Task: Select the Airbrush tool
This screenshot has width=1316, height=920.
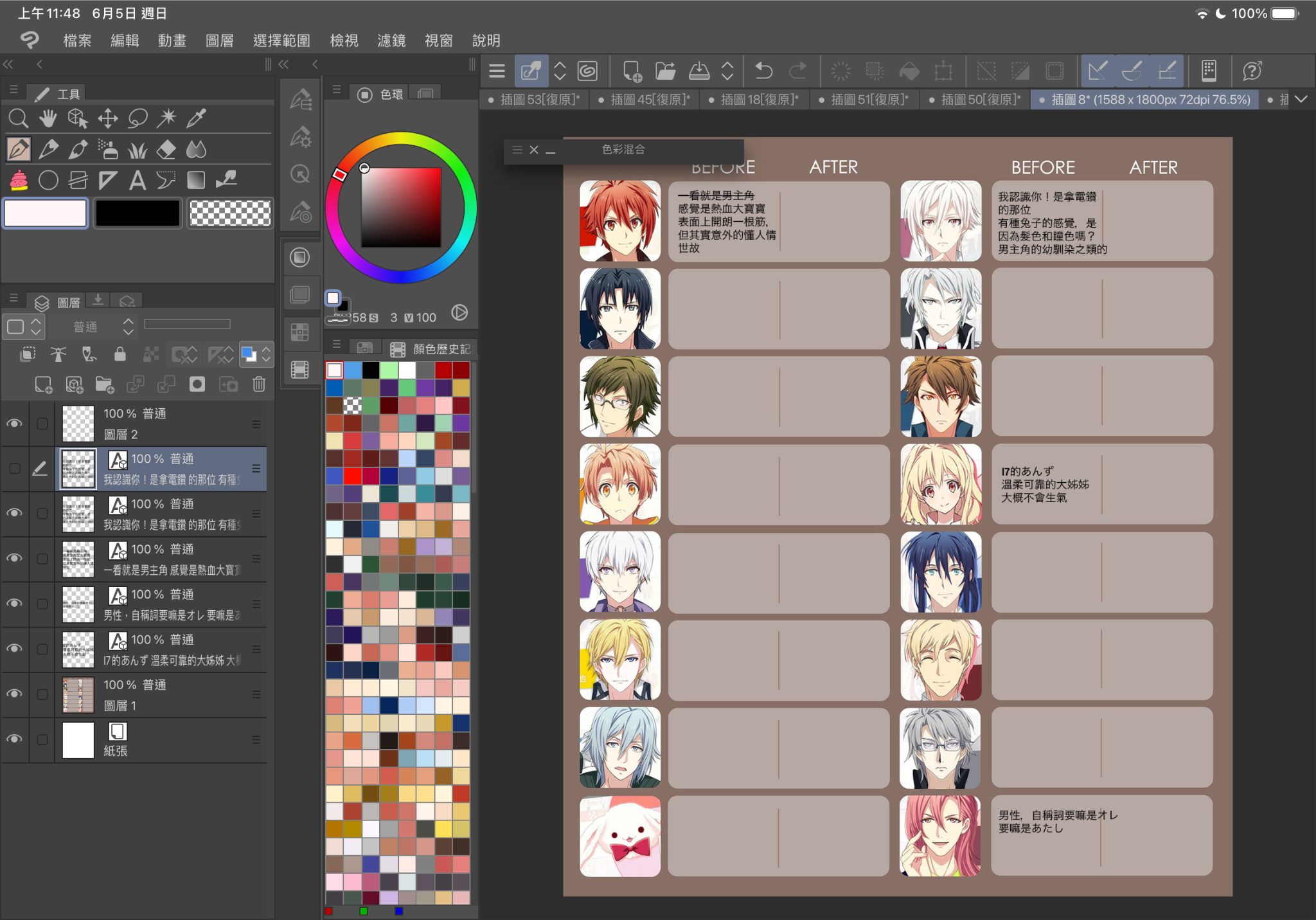Action: coord(108,149)
